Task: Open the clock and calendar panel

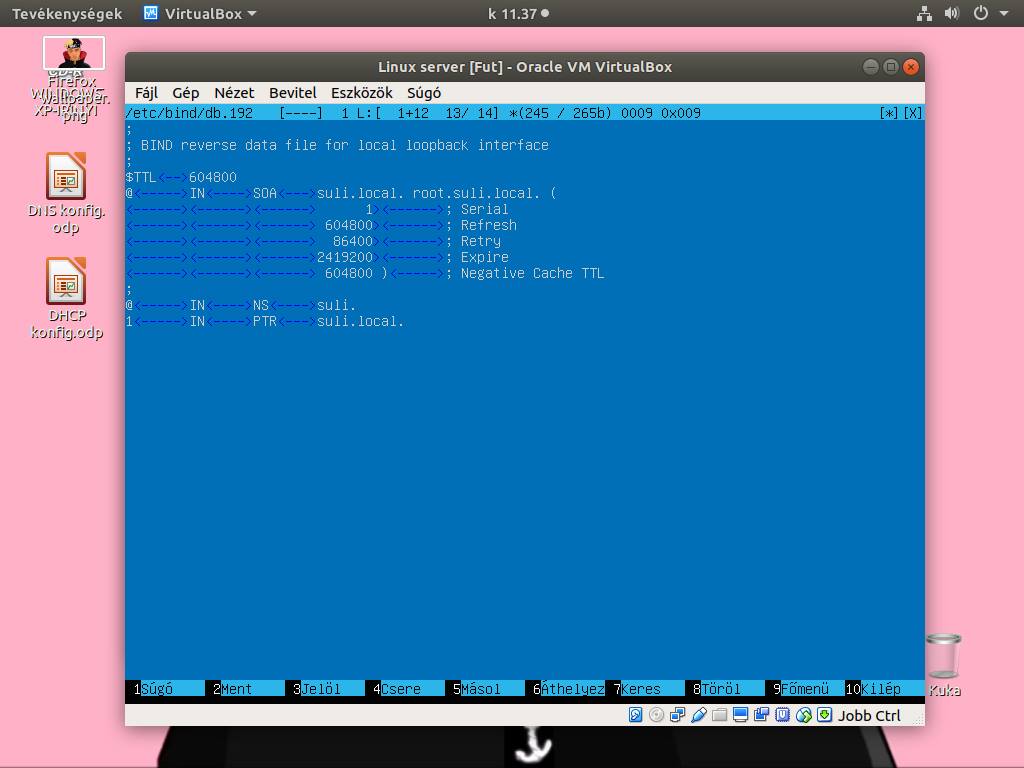Action: pos(517,13)
